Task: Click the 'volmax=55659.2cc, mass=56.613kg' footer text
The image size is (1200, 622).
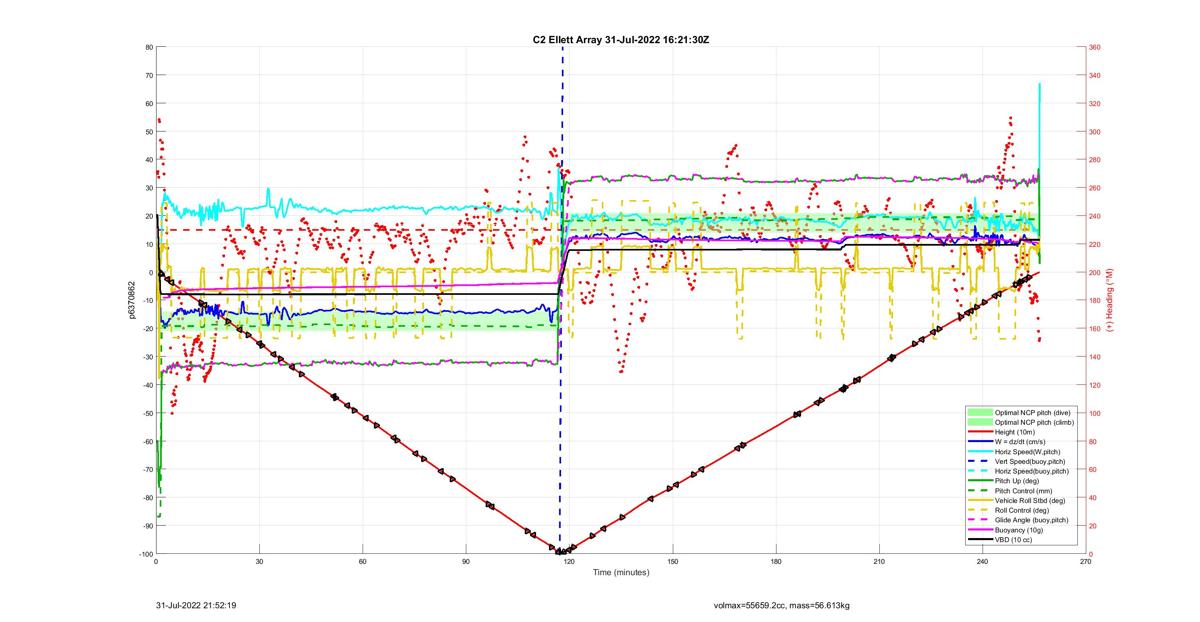Action: pos(781,605)
